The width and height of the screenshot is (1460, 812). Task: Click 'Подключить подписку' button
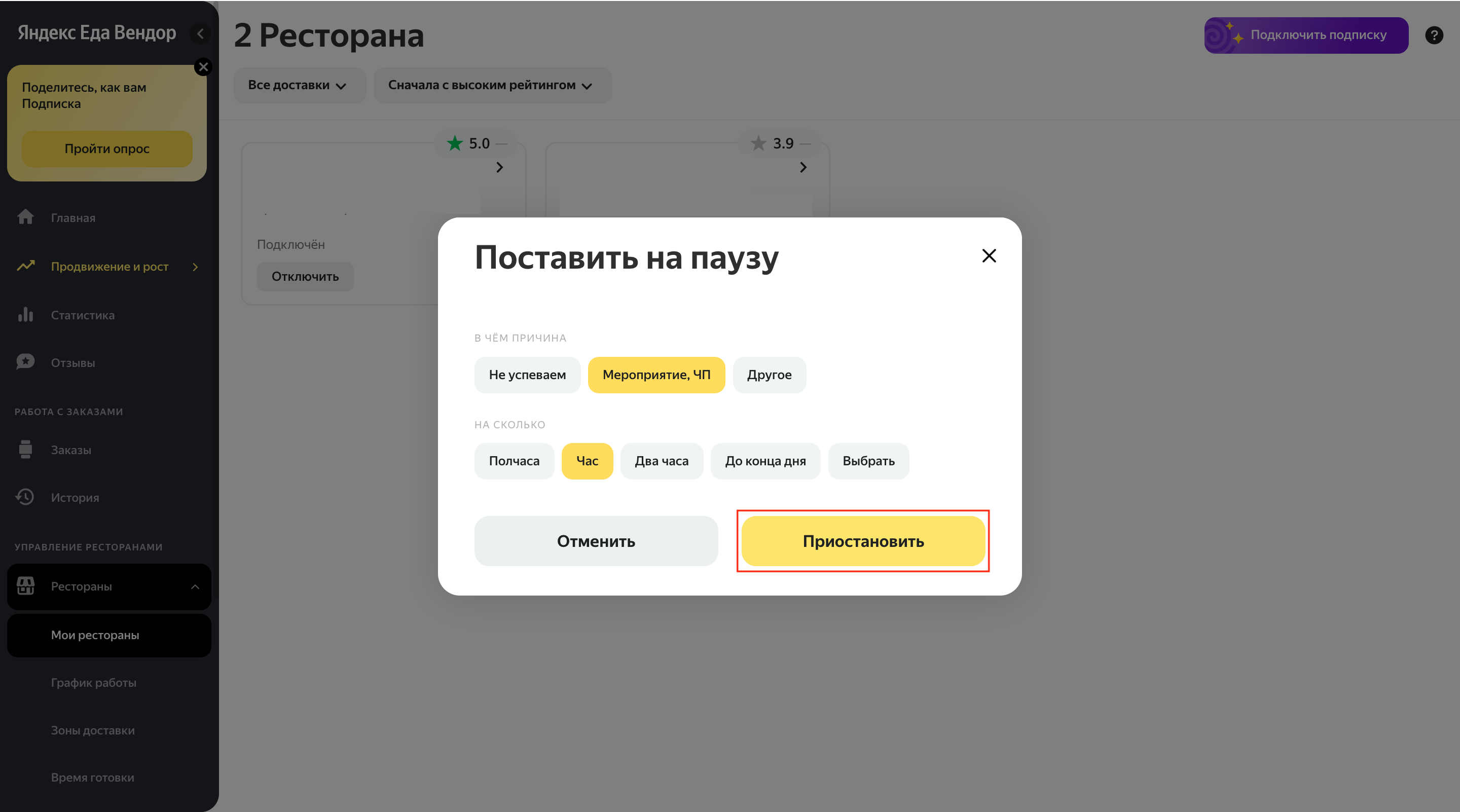(1306, 35)
